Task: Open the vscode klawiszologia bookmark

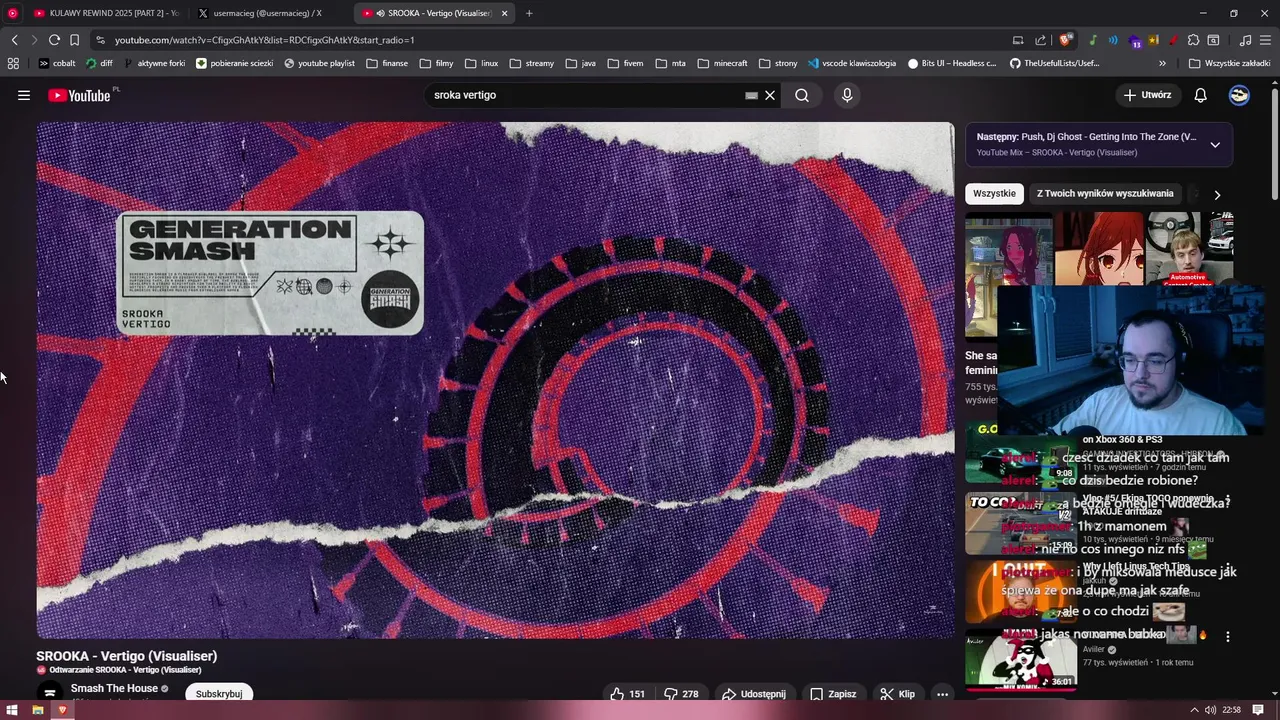Action: [852, 63]
